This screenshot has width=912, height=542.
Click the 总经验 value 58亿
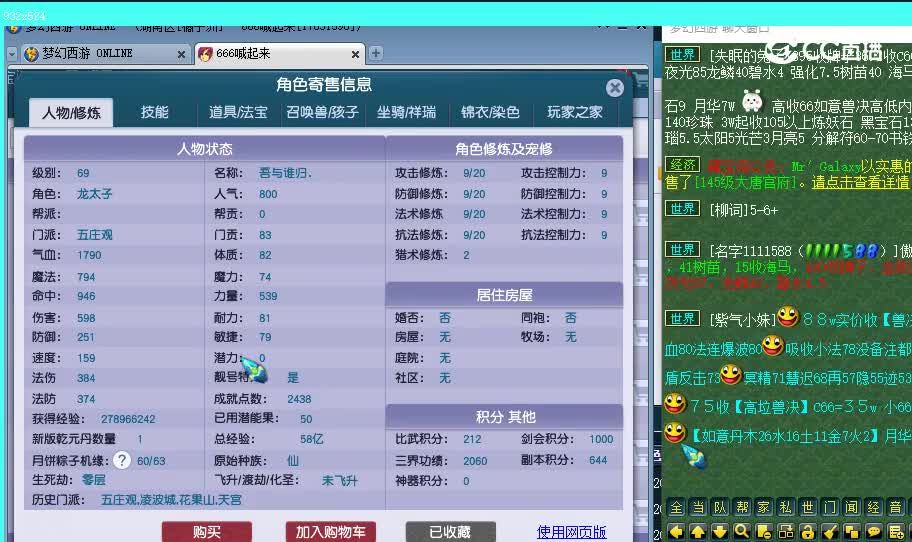click(312, 440)
